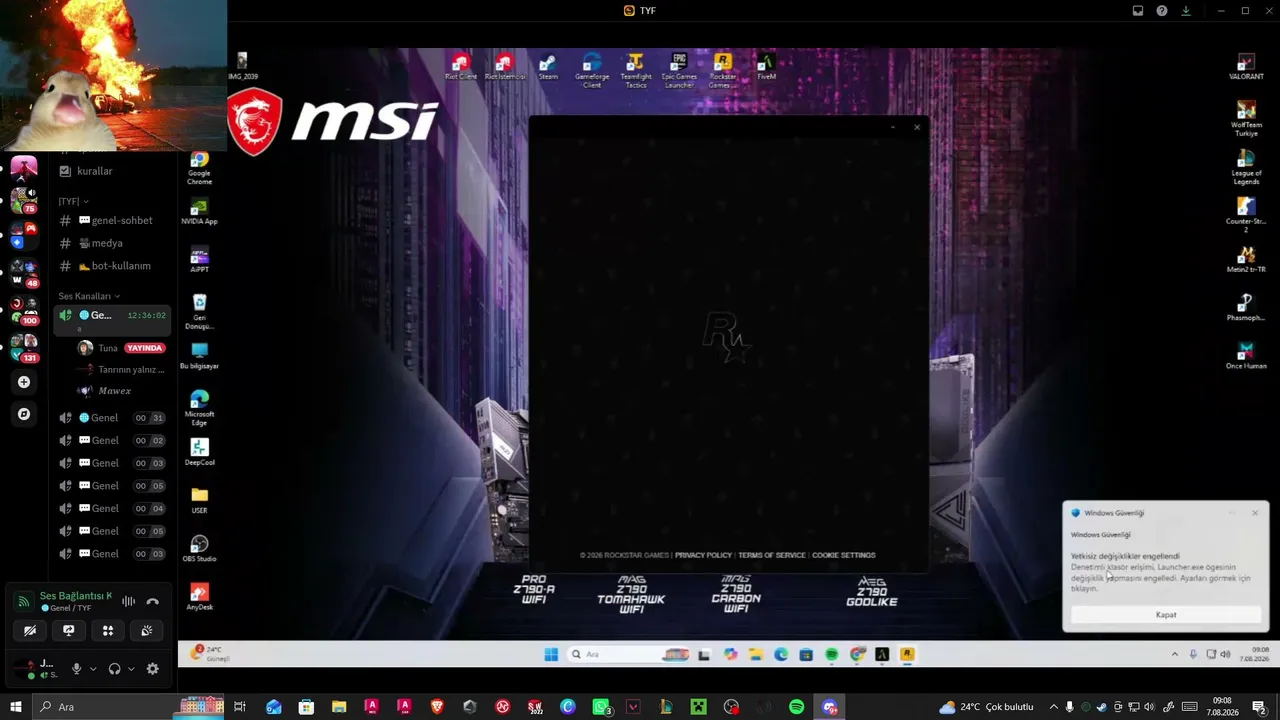1280x720 pixels.
Task: Toggle Discord noise suppression waveform icon
Action: coord(128,601)
